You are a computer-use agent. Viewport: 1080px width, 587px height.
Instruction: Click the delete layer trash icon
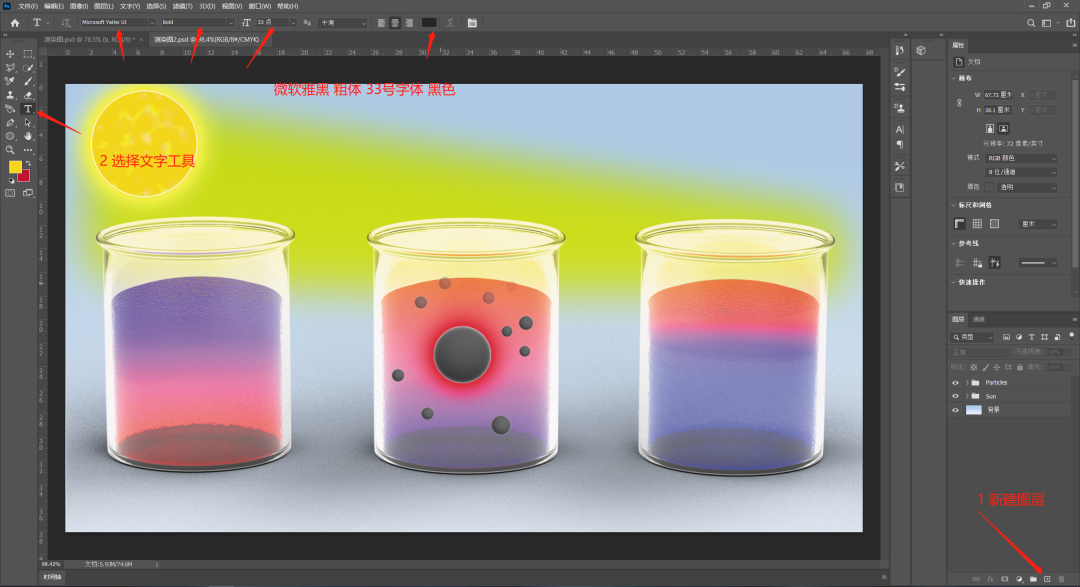pos(1061,579)
